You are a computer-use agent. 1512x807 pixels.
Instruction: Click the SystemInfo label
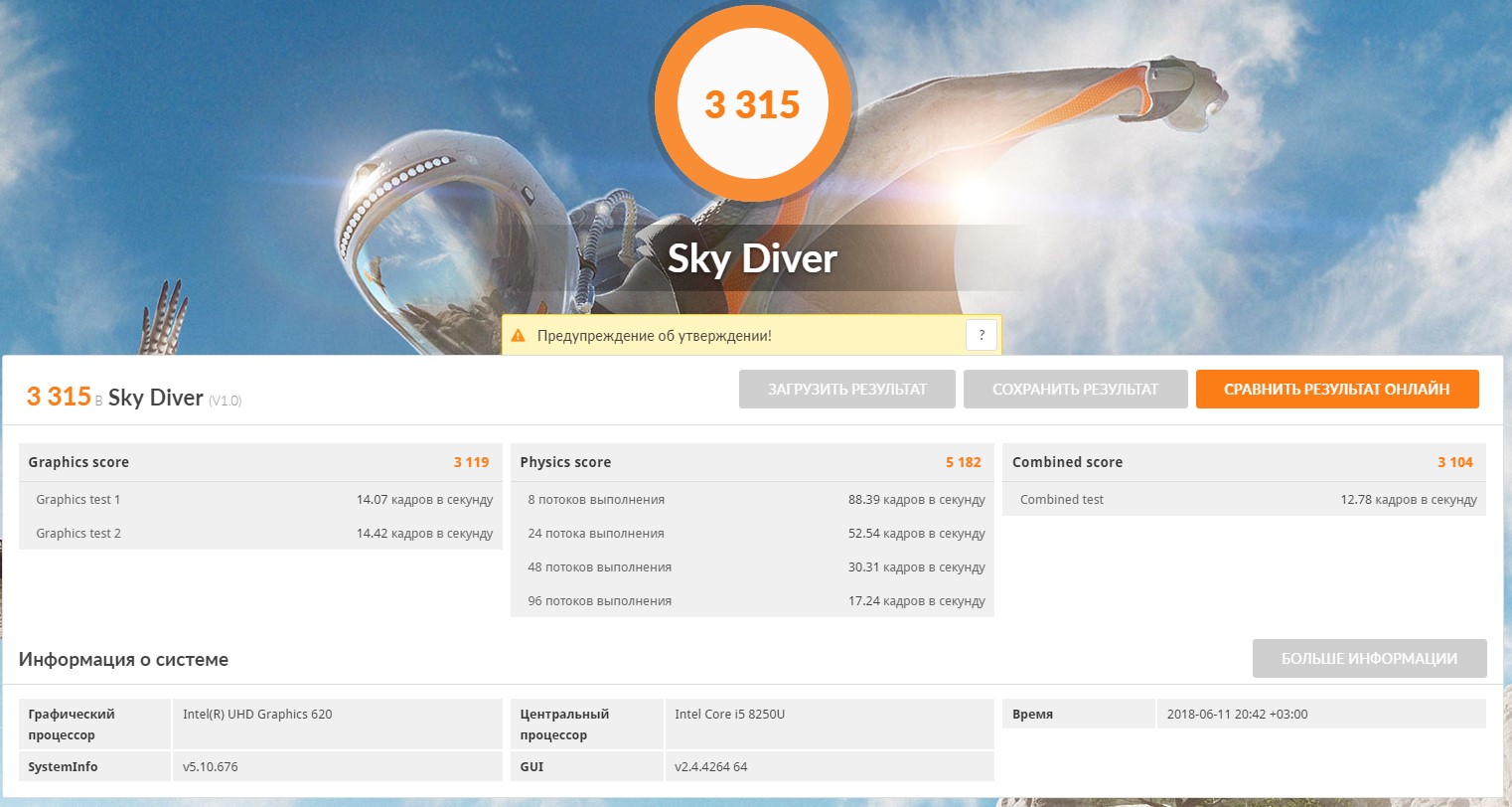click(63, 766)
